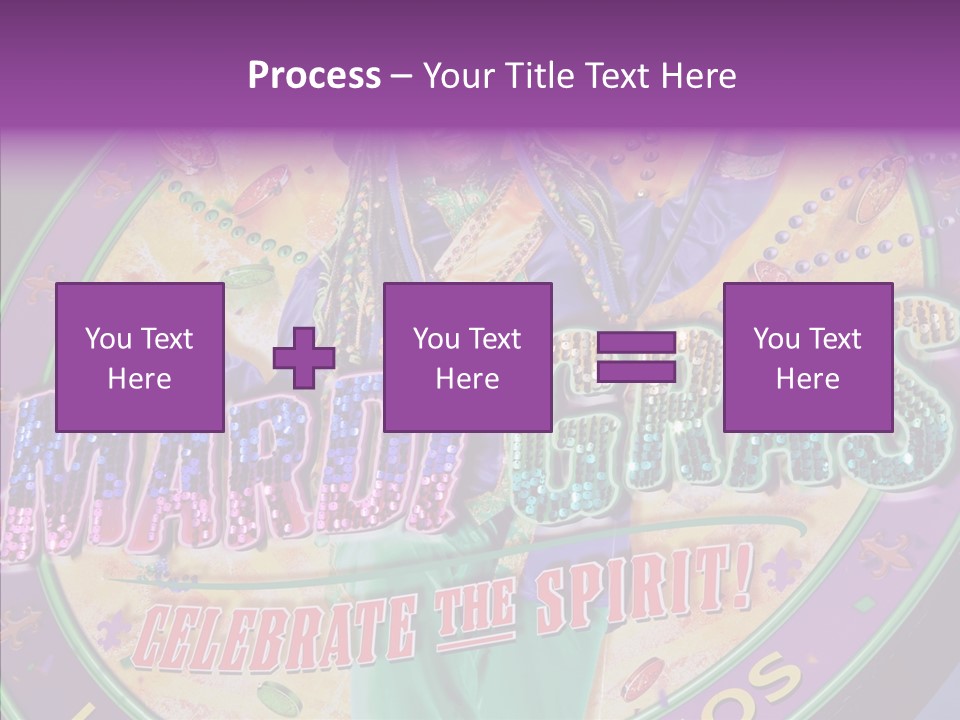Select the upper bar of the equals sign
This screenshot has height=720, width=960.
pos(636,343)
